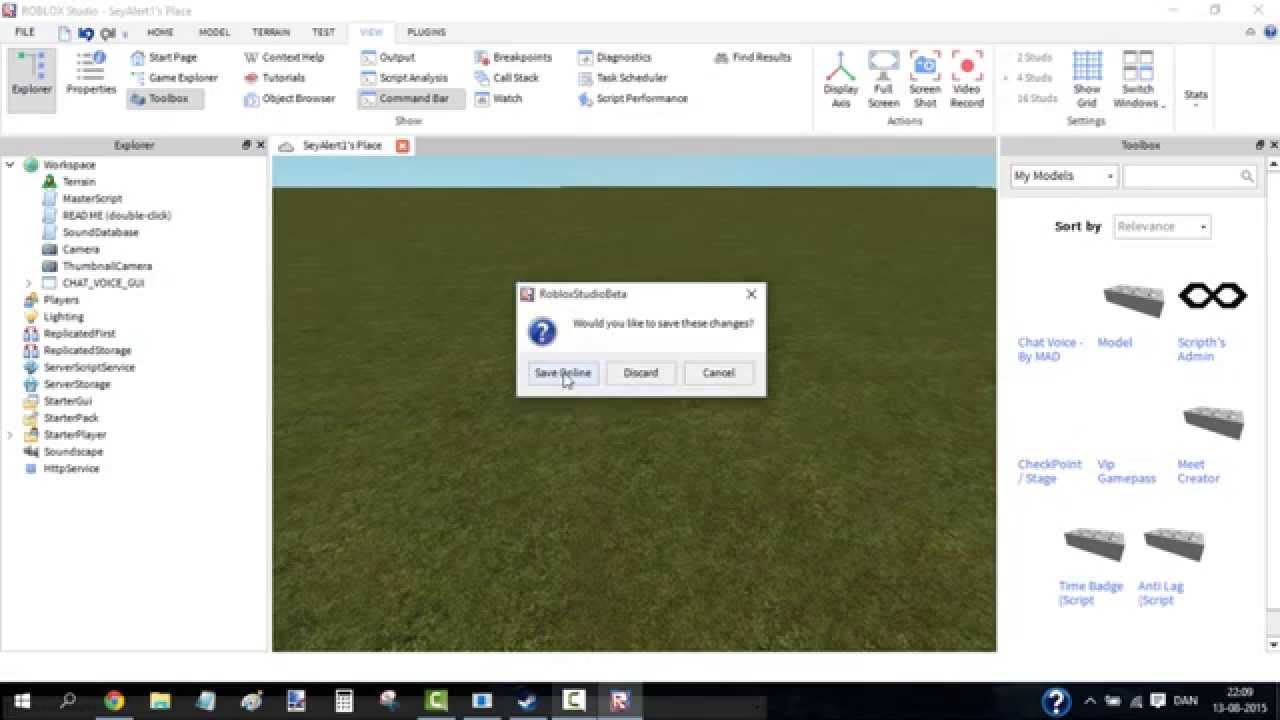Select 16 Studs grid size
Image resolution: width=1280 pixels, height=720 pixels.
coord(1036,99)
